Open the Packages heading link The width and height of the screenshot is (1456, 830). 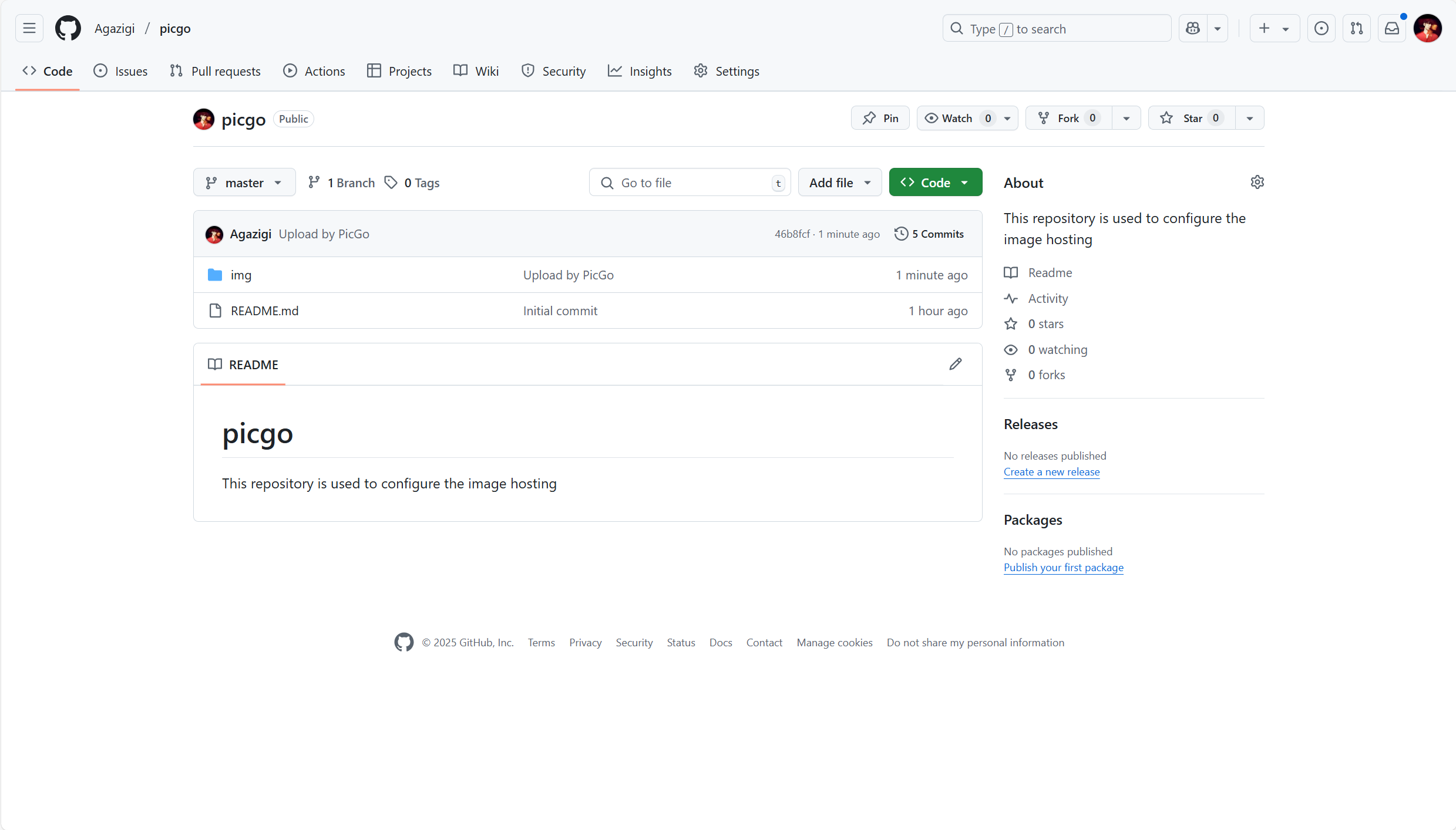coord(1033,519)
